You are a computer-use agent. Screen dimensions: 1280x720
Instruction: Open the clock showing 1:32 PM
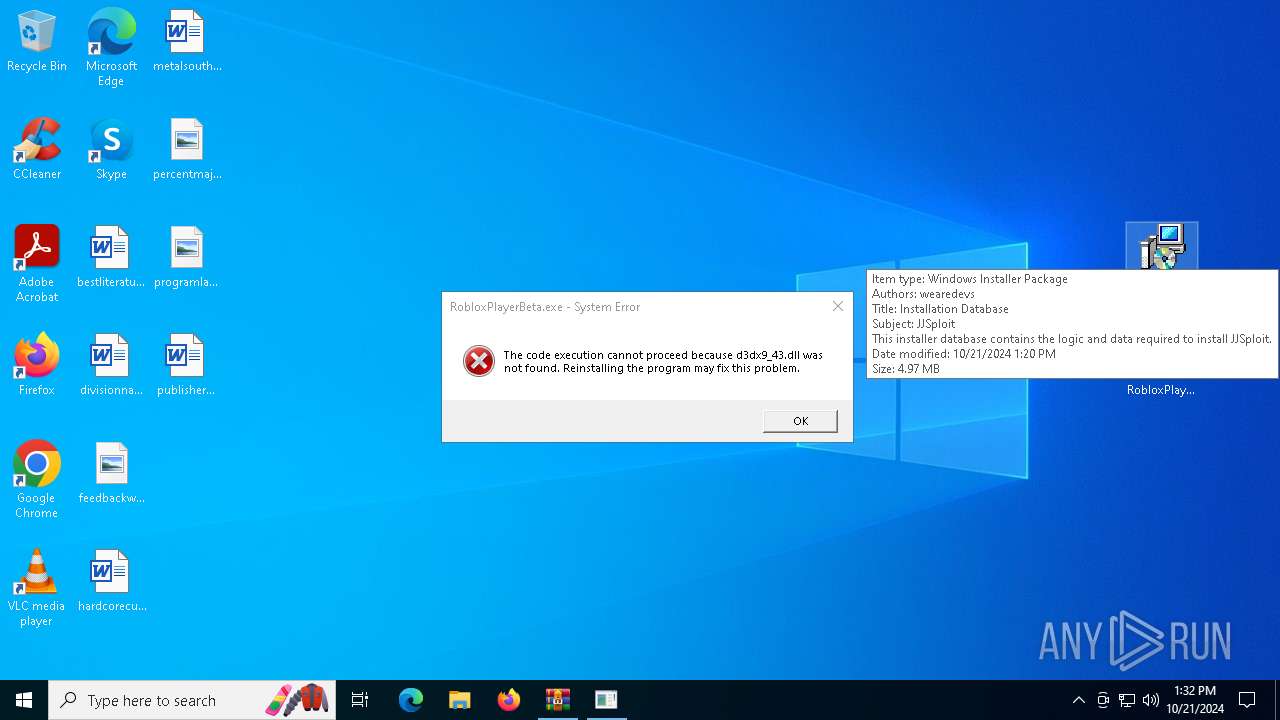1195,700
